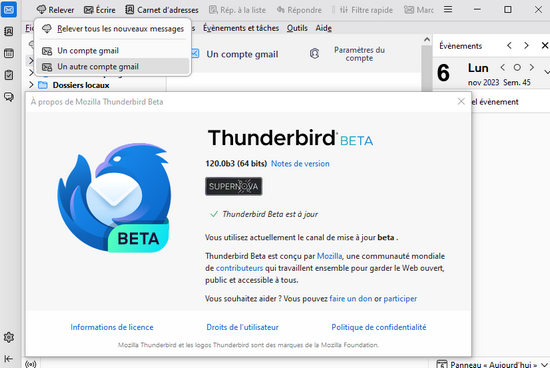Click Thunderbird Beta est à jour status
Viewport: 550px width, 368px height.
click(x=270, y=214)
